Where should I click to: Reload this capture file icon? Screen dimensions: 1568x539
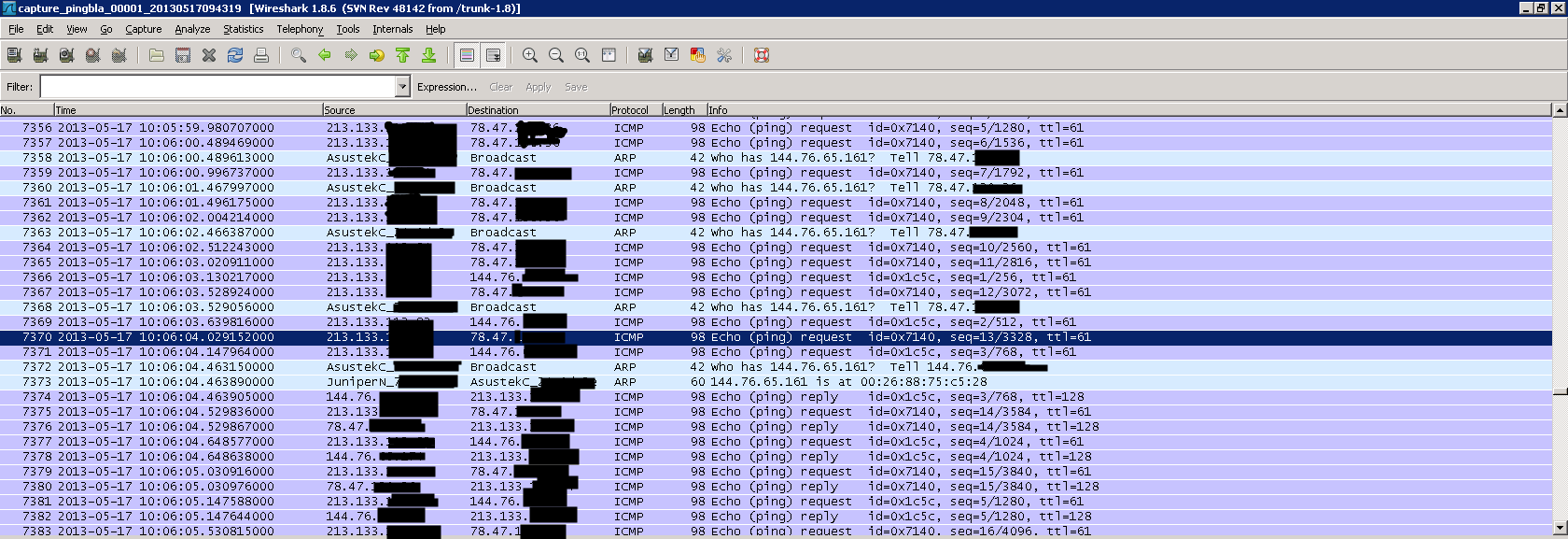pyautogui.click(x=235, y=56)
